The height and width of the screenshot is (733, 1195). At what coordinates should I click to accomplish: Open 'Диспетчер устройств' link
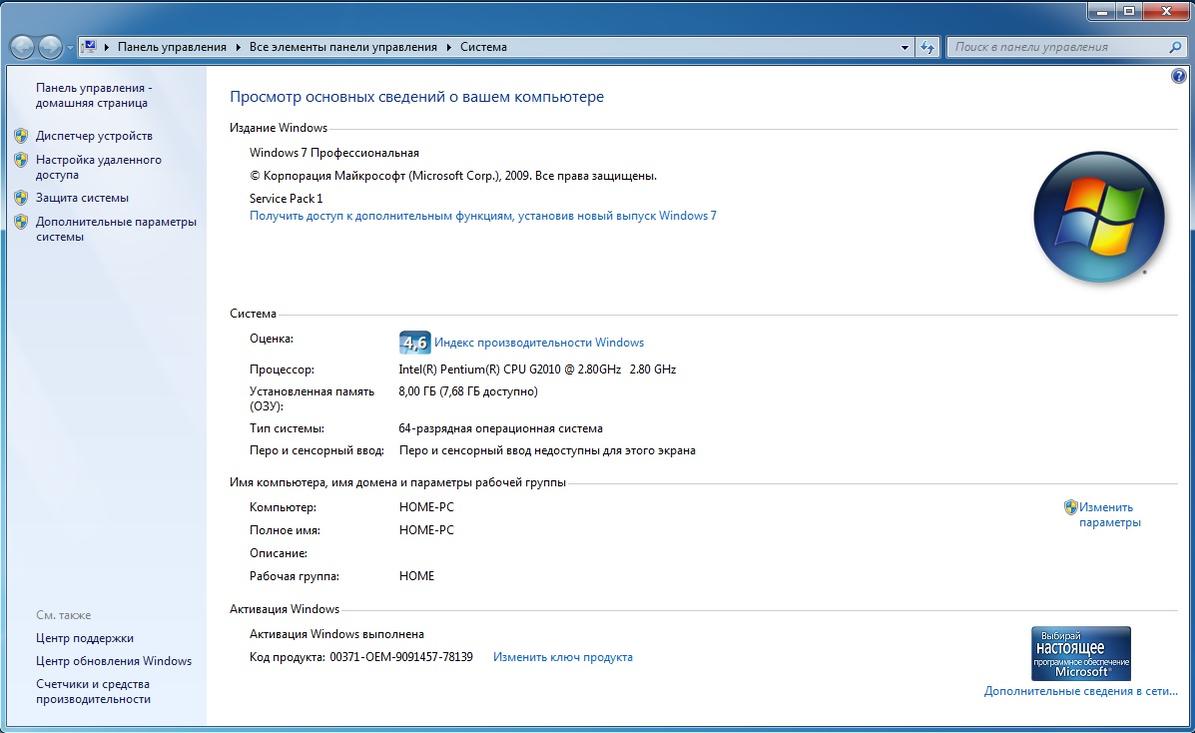pyautogui.click(x=94, y=136)
